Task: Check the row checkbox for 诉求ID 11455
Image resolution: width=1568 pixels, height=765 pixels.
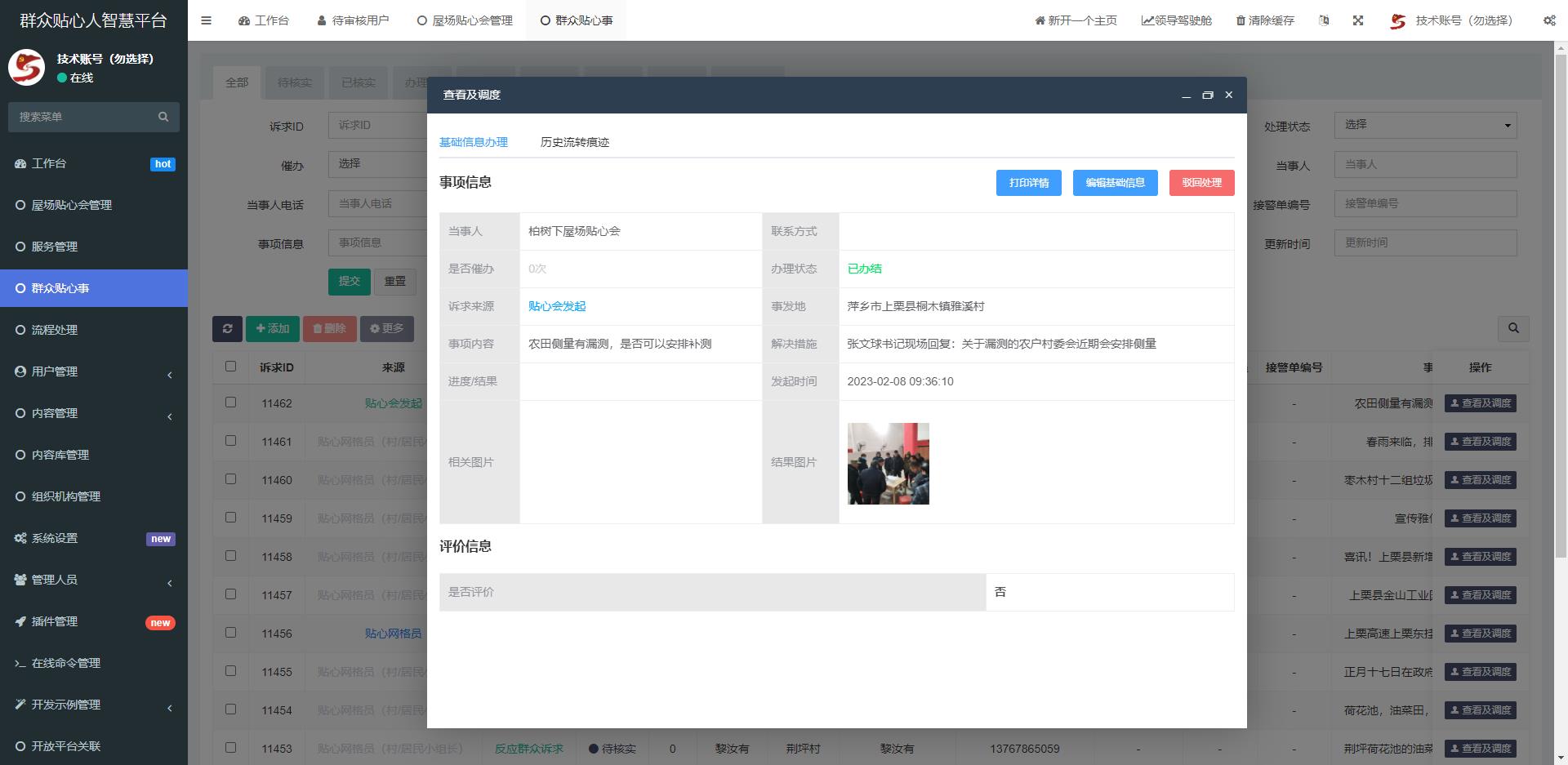Action: [230, 671]
